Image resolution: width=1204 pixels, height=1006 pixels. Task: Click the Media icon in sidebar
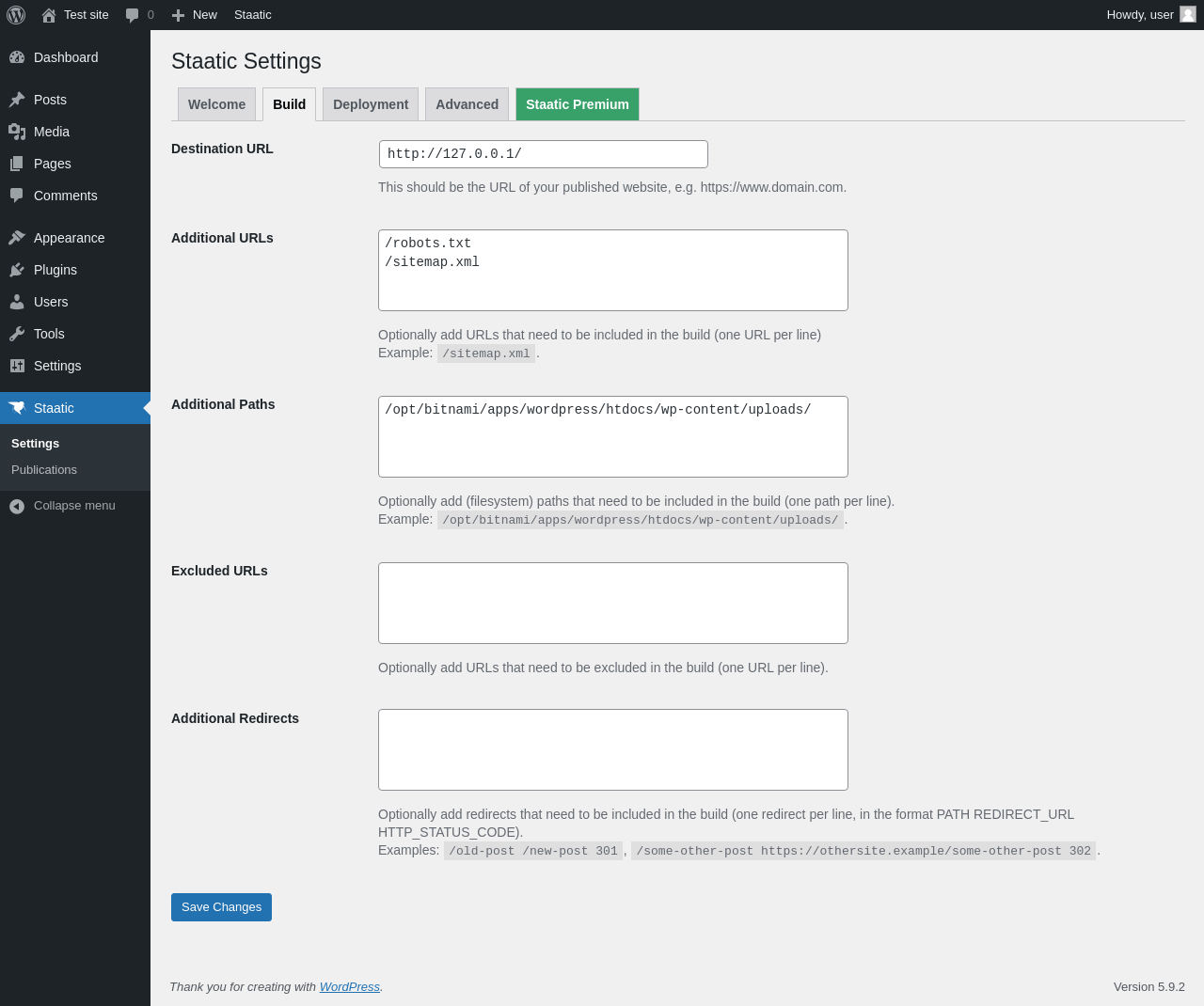coord(17,132)
